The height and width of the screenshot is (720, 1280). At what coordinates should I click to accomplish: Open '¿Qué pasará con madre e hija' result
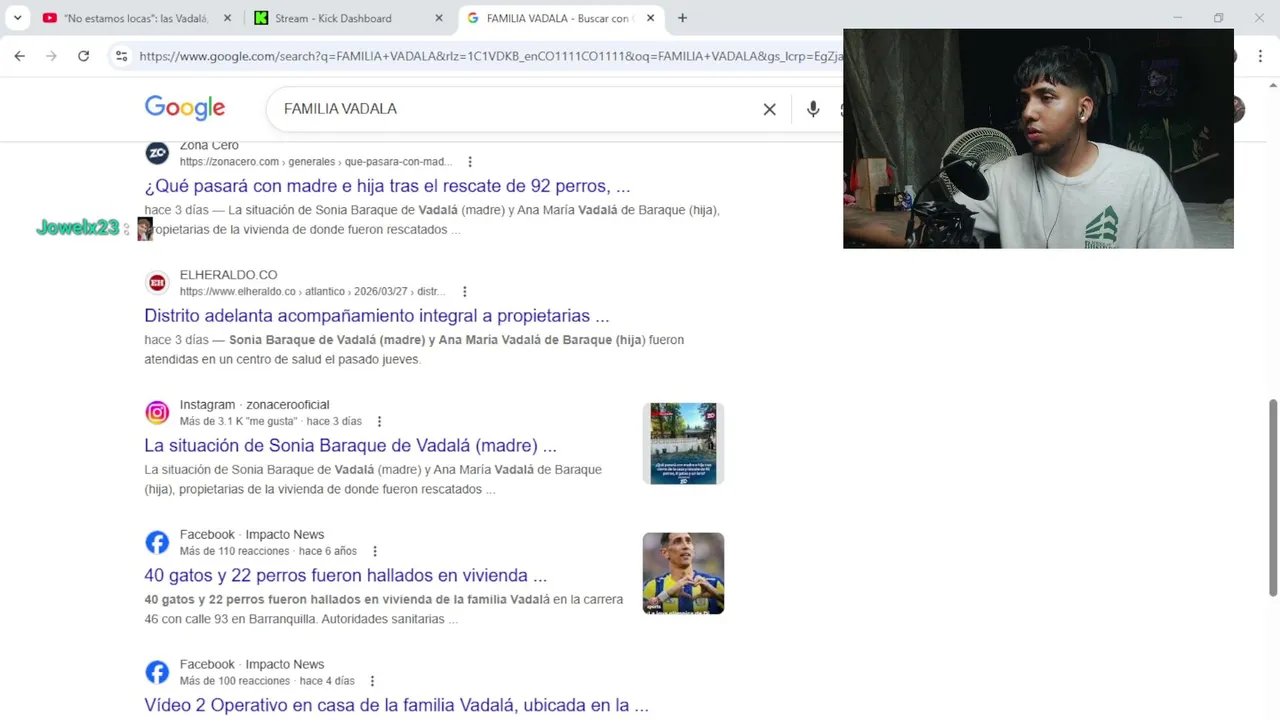pyautogui.click(x=387, y=186)
